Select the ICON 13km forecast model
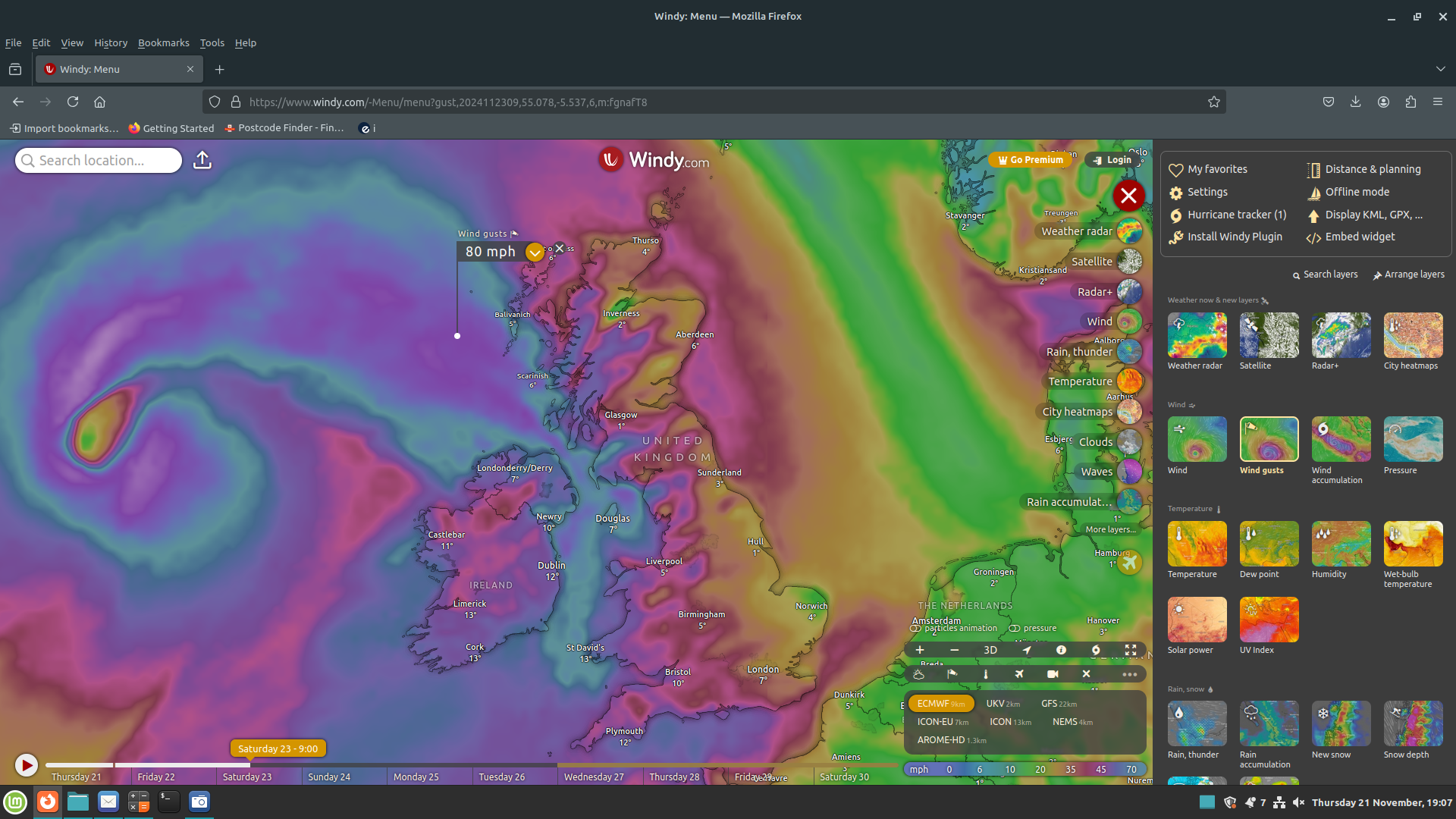Screen dimensions: 1456x819 coord(1010,722)
